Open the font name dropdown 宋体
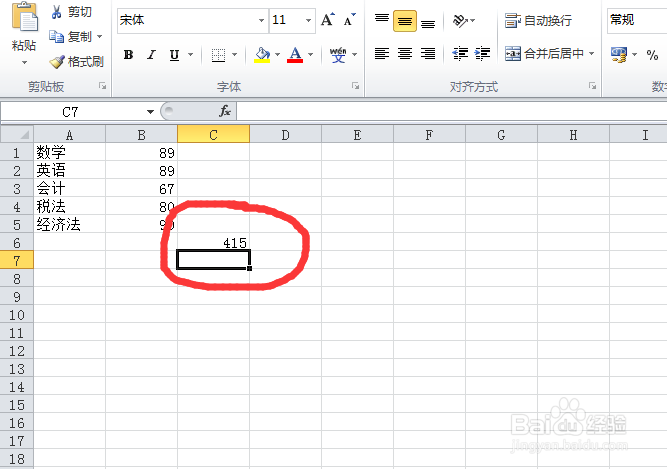 tap(261, 20)
